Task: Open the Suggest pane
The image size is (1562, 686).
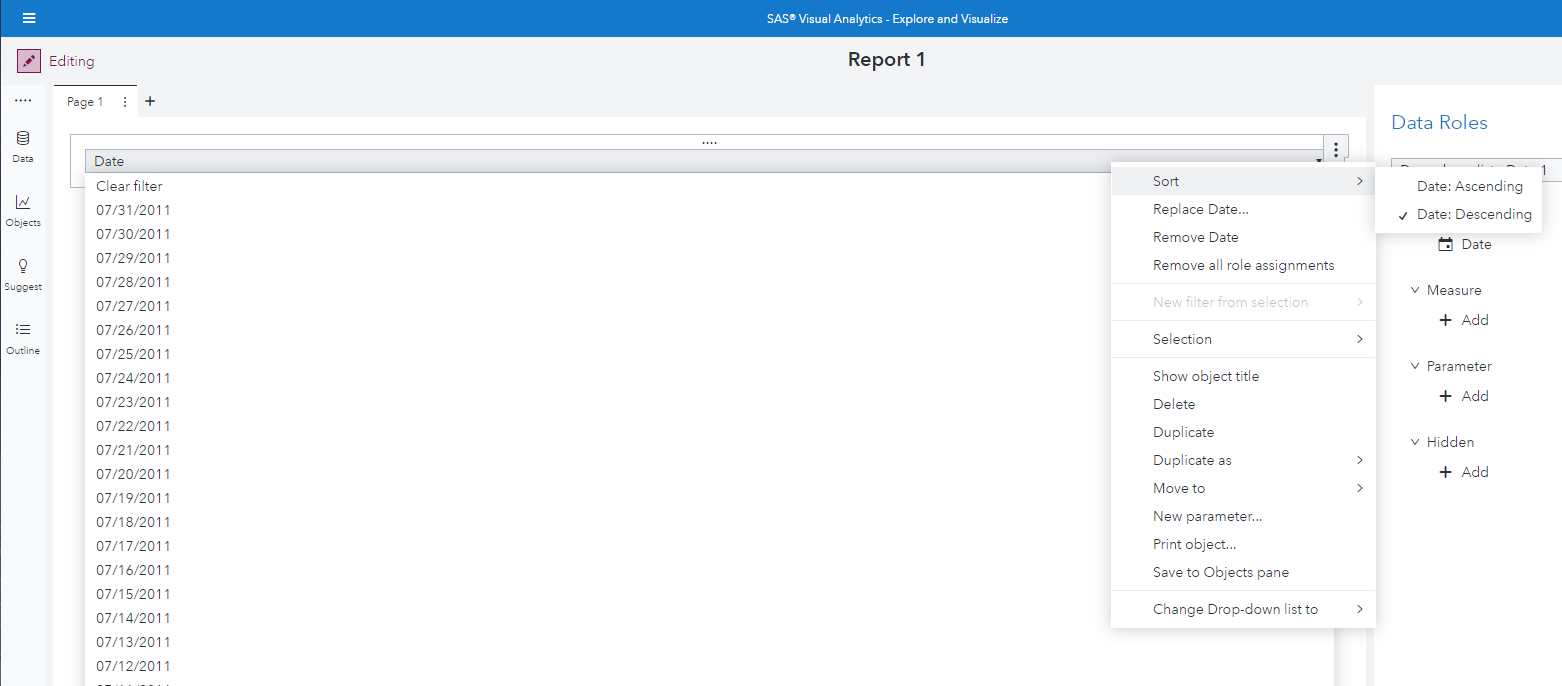Action: [x=22, y=274]
